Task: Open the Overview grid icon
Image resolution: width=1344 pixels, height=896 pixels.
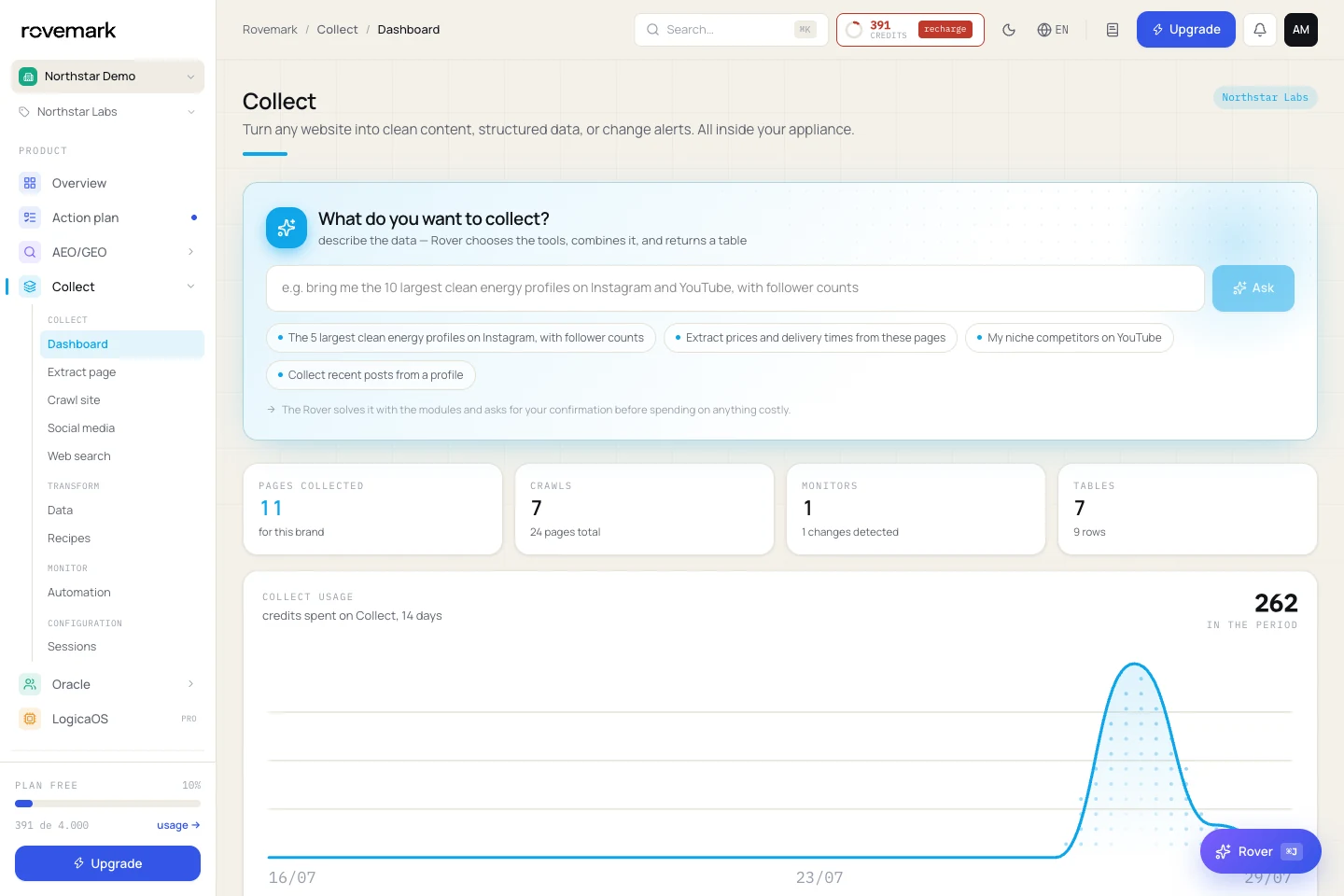Action: (30, 183)
